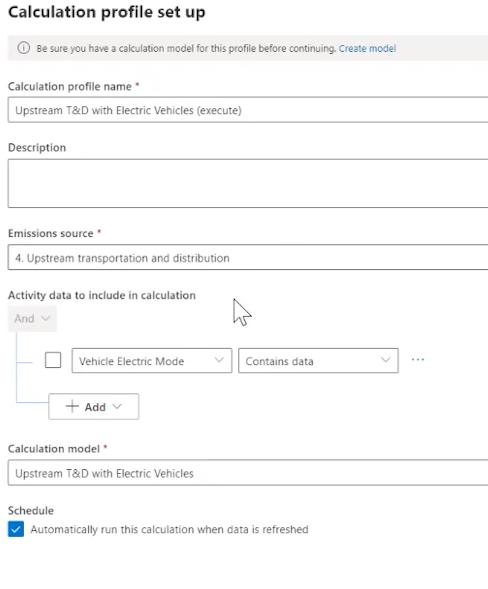Open the three-dots more options for condition row
The width and height of the screenshot is (488, 589).
418,359
